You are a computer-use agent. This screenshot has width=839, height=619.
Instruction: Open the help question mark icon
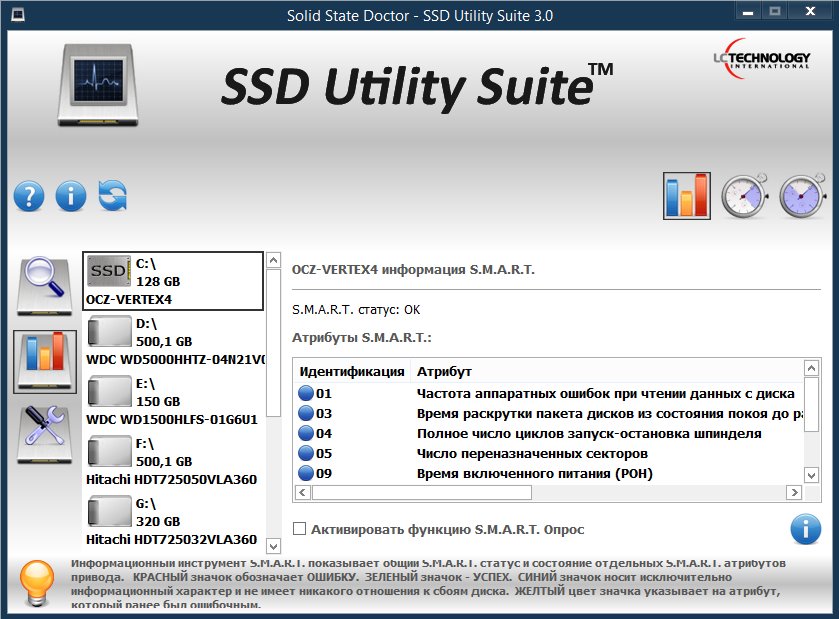(29, 196)
